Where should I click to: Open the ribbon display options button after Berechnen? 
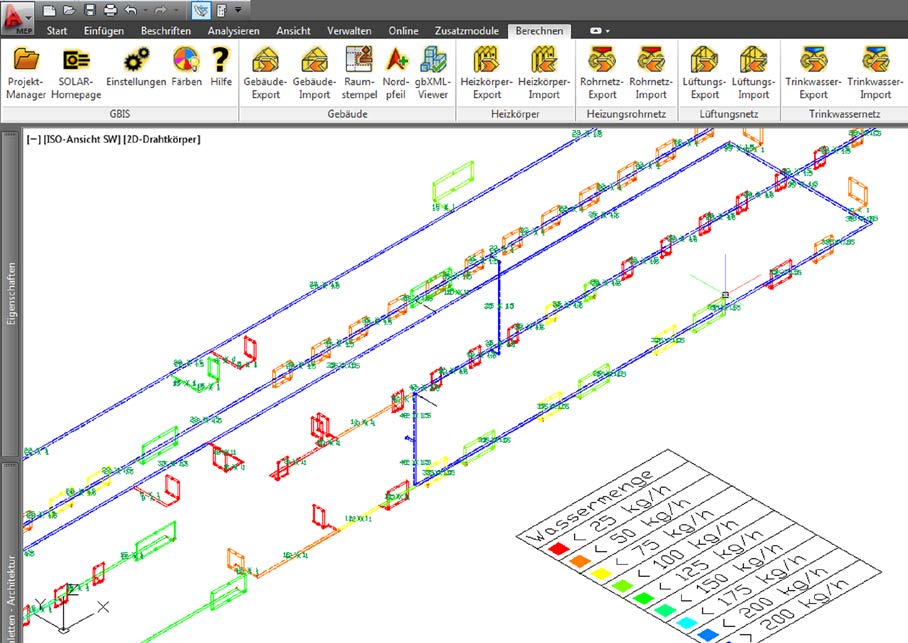(599, 31)
